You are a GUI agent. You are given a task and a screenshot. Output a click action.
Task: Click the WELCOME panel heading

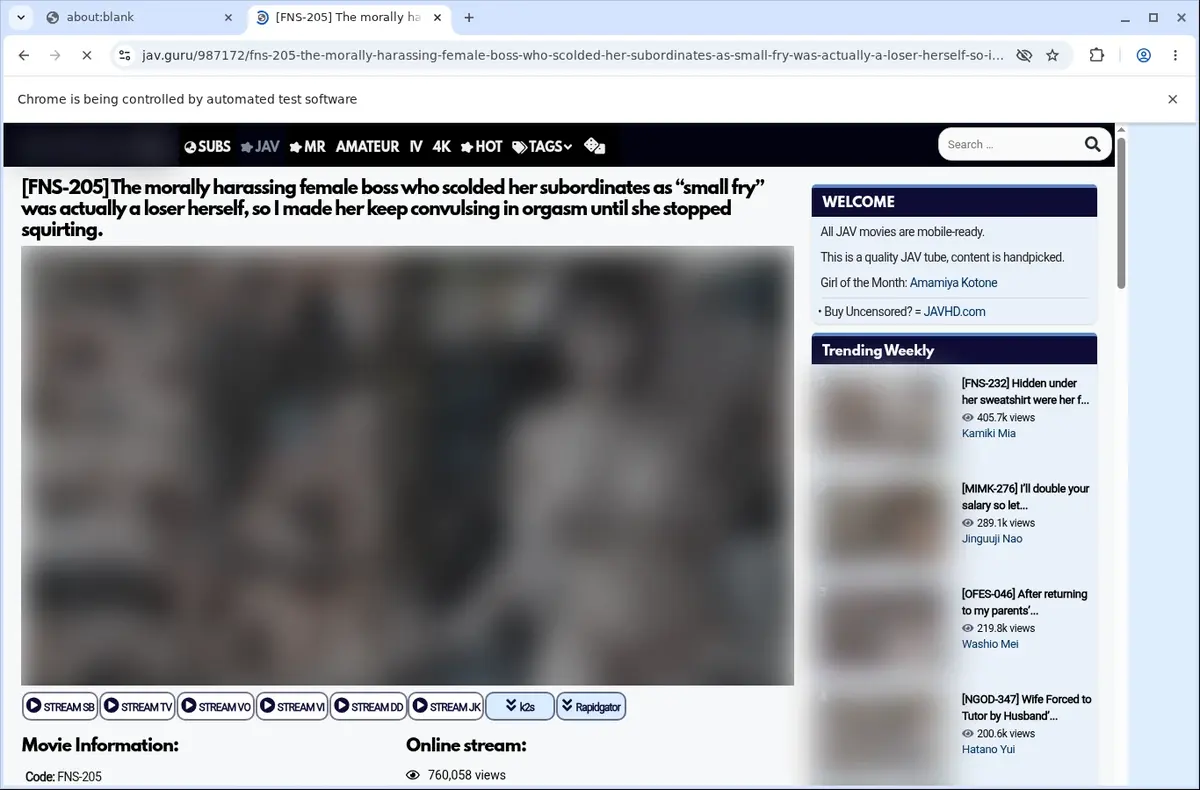pos(858,202)
